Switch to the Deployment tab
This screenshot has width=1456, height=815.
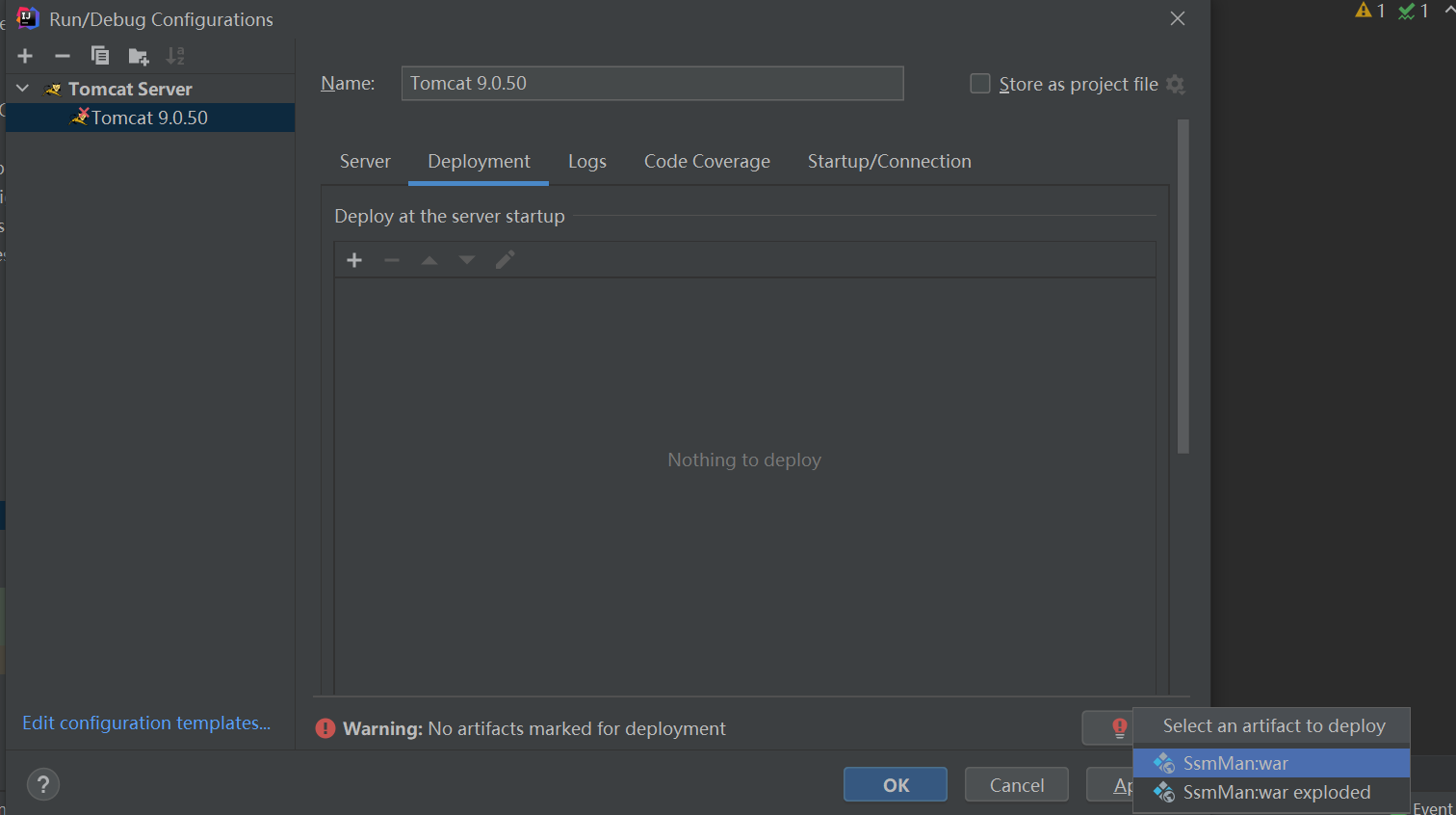(479, 161)
